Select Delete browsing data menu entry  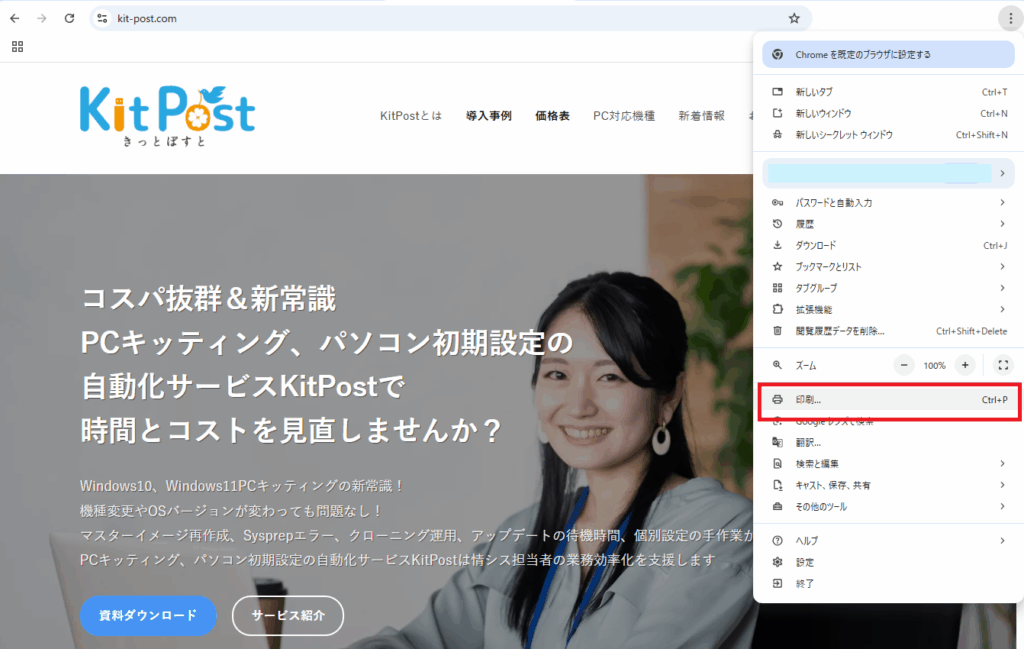click(888, 331)
